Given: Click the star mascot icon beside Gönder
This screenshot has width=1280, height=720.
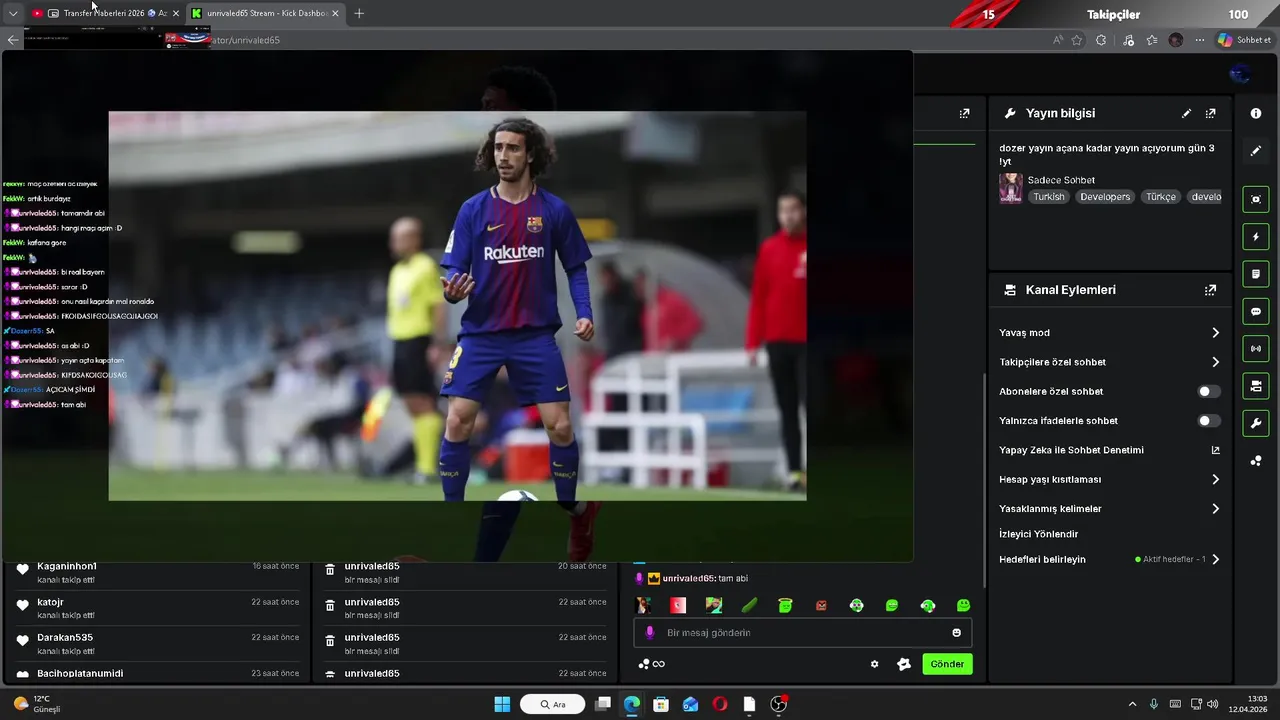Looking at the screenshot, I should [904, 664].
